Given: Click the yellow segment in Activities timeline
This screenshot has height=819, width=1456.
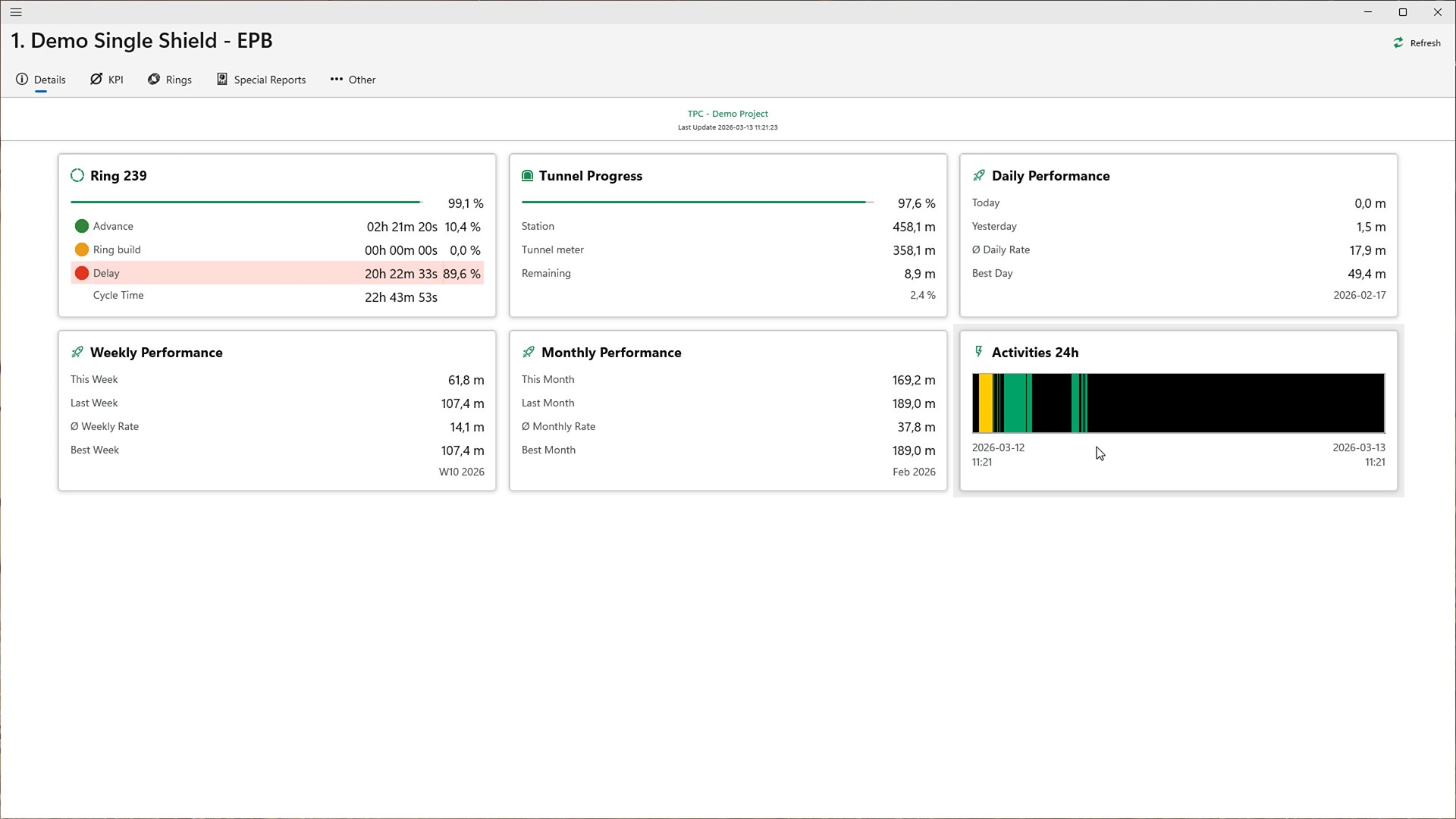Looking at the screenshot, I should point(985,403).
